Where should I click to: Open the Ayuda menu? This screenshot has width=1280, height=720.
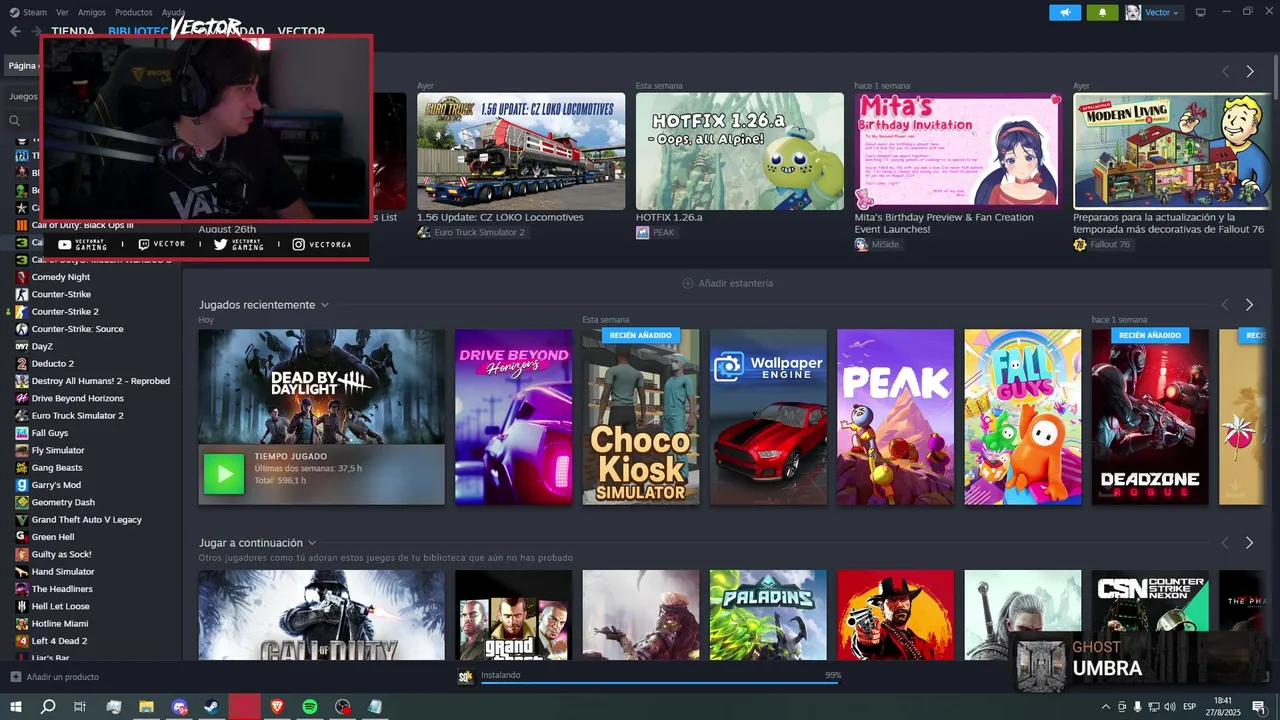click(x=173, y=12)
